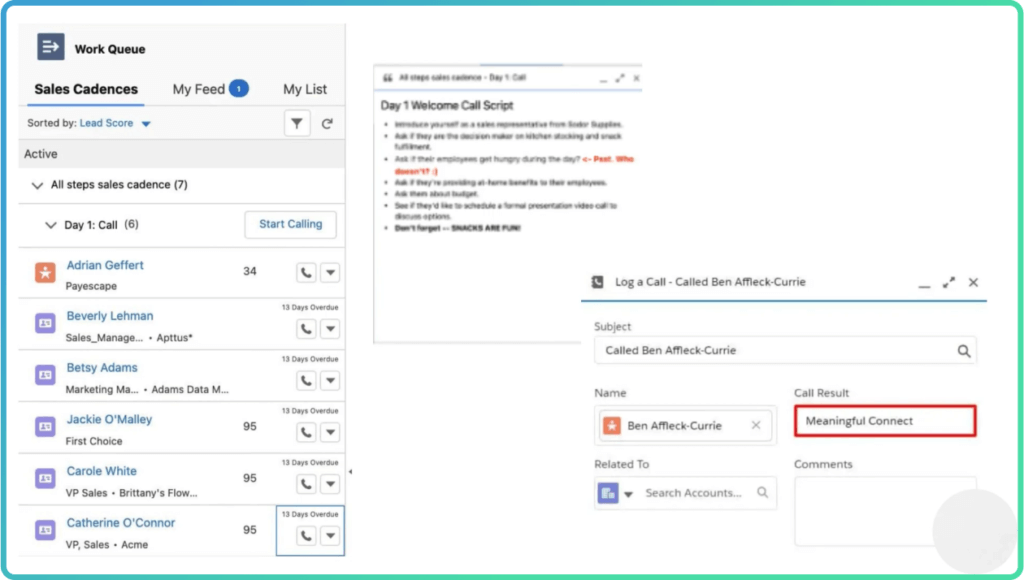Click Payescape company text
The height and width of the screenshot is (580, 1024).
tap(91, 286)
